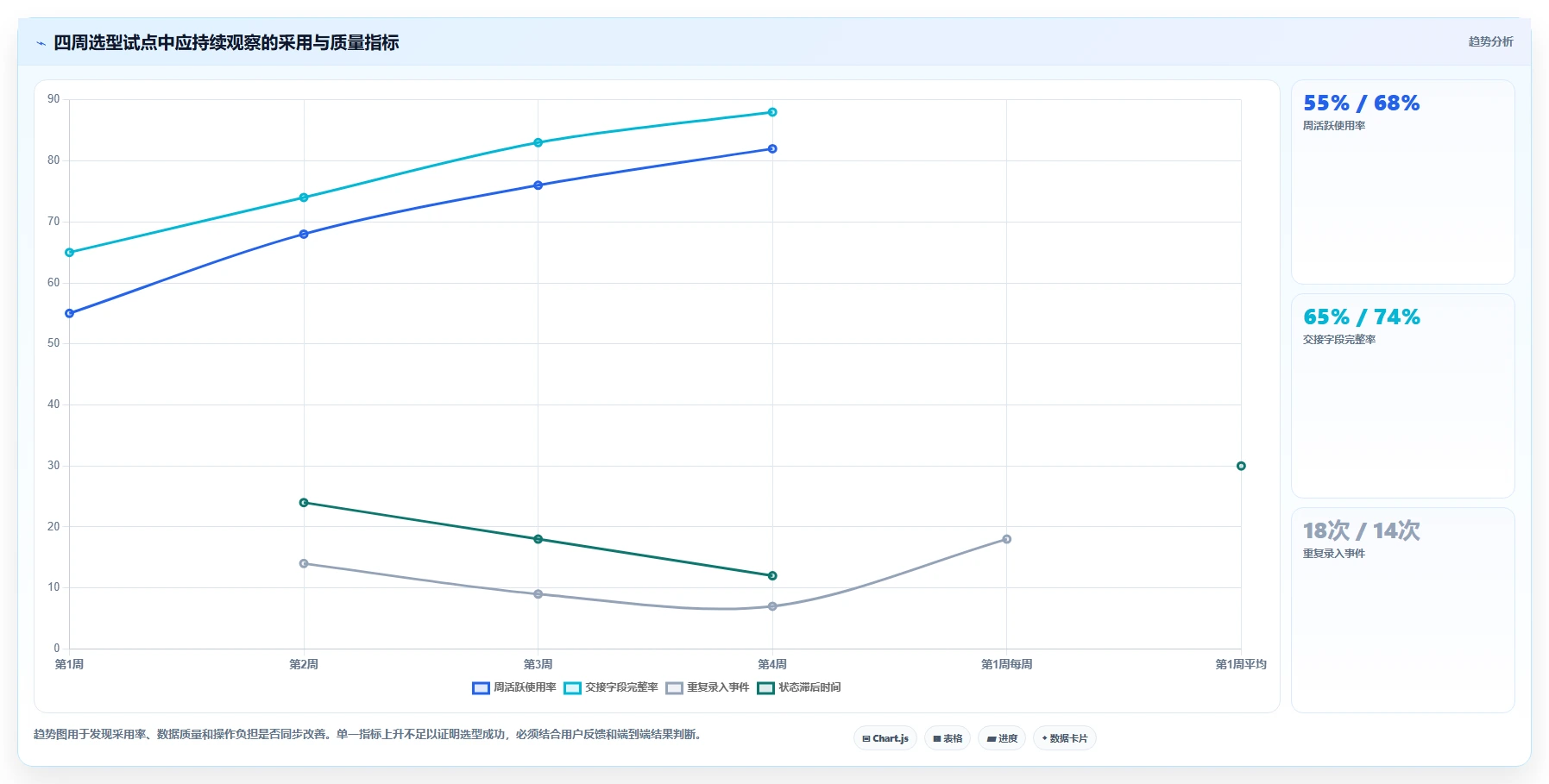Click the 周活跃使用率 point at 第3周
Viewport: 1549px width, 784px height.
pos(538,185)
